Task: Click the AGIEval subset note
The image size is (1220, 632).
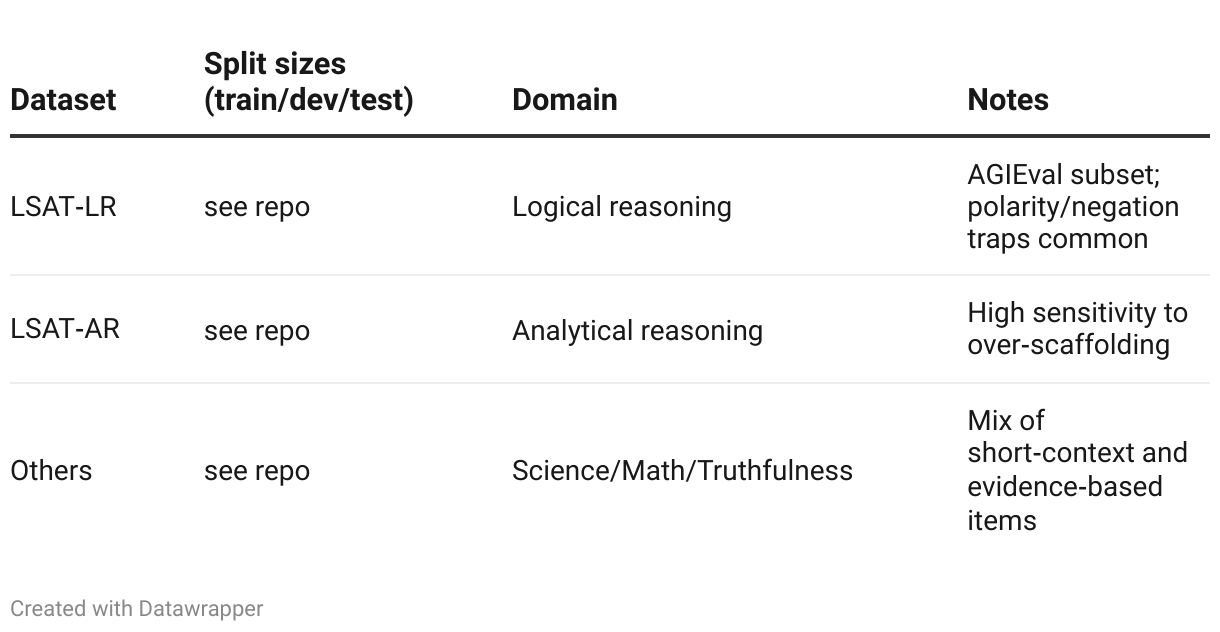Action: point(1073,207)
